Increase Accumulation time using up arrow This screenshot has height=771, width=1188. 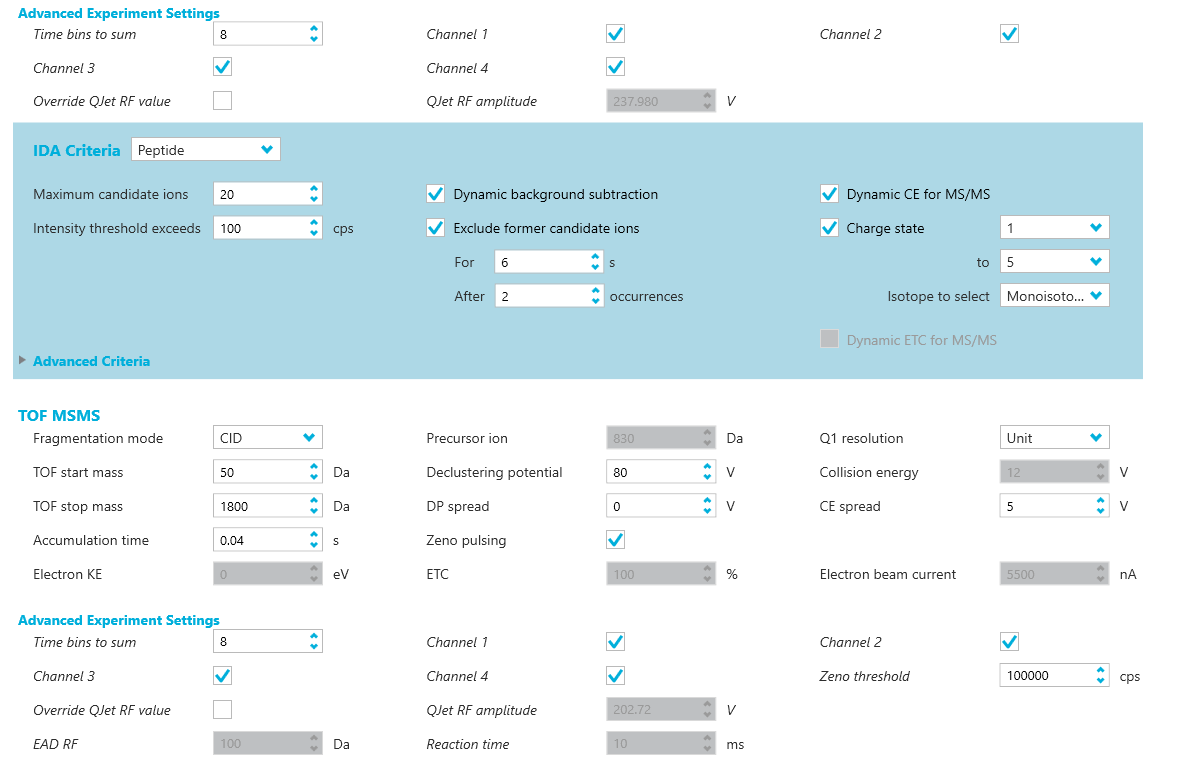pos(314,535)
